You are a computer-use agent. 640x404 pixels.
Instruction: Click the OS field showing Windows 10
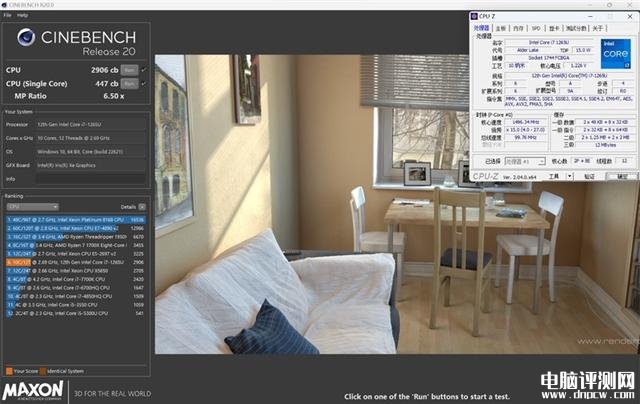click(91, 152)
